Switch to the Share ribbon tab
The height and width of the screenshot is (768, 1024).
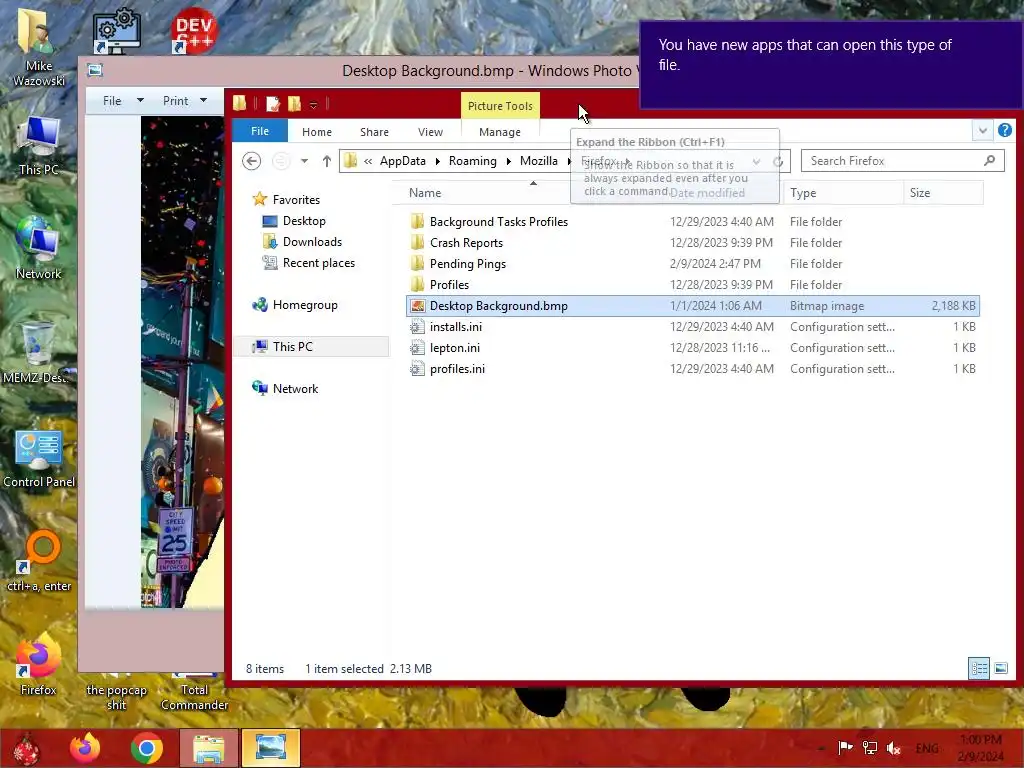[x=374, y=132]
